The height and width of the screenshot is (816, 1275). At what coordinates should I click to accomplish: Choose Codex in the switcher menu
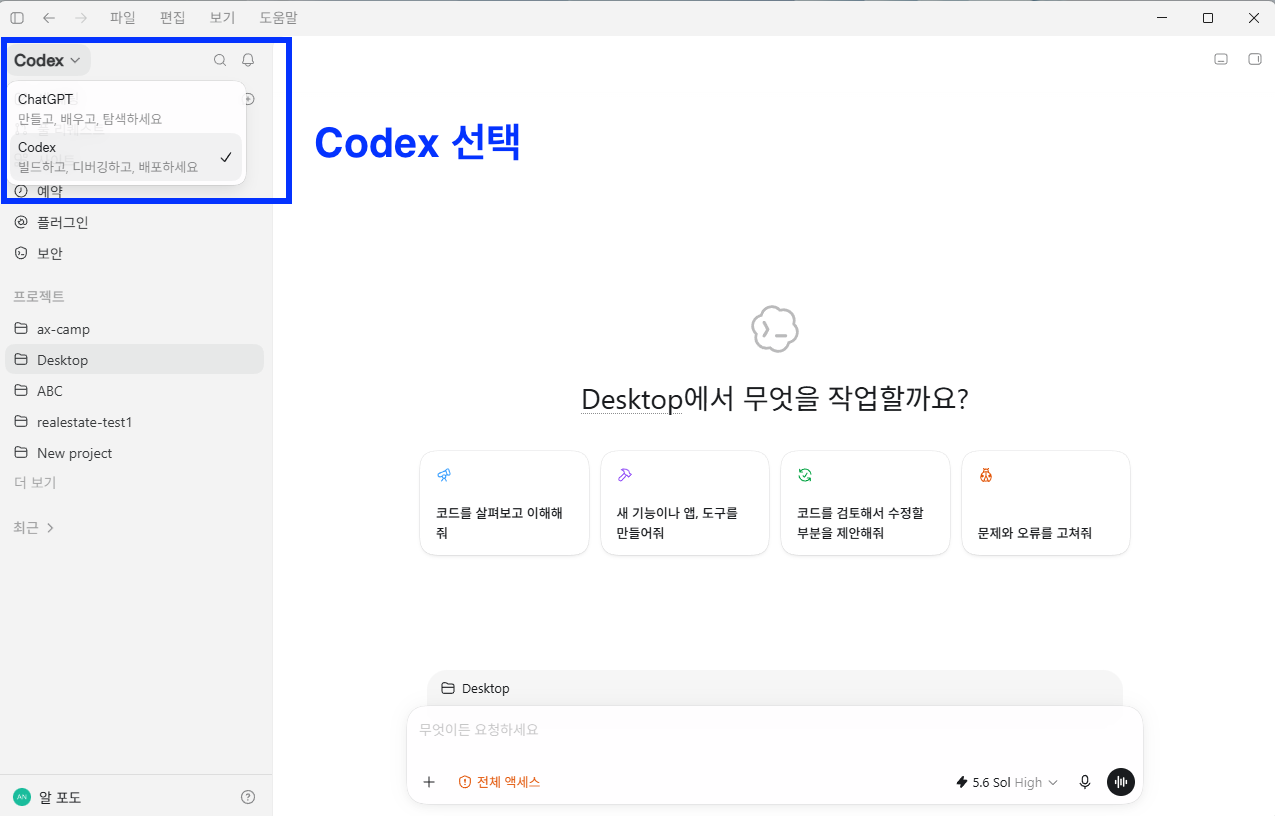click(127, 157)
